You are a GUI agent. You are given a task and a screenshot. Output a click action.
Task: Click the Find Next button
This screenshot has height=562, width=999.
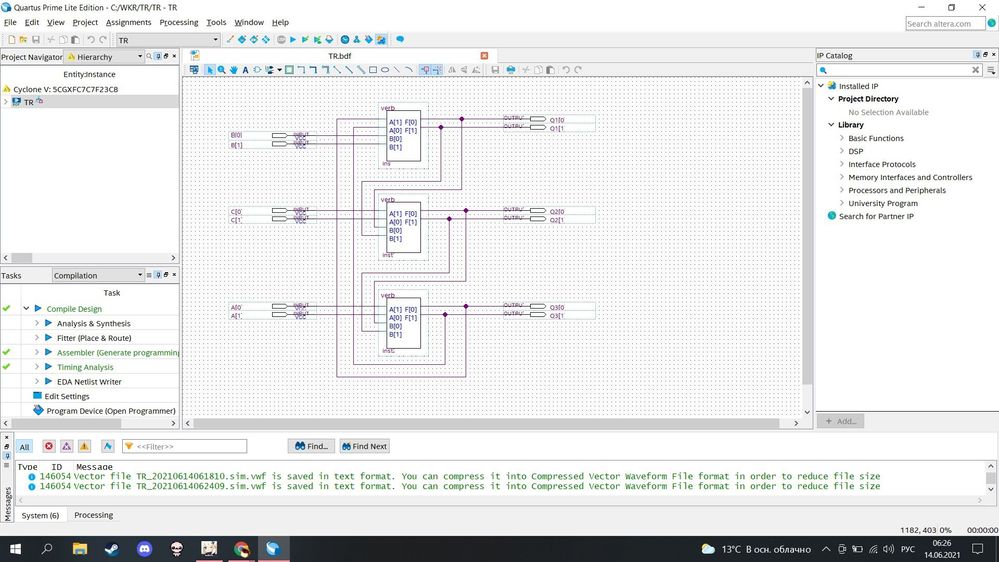[x=364, y=446]
